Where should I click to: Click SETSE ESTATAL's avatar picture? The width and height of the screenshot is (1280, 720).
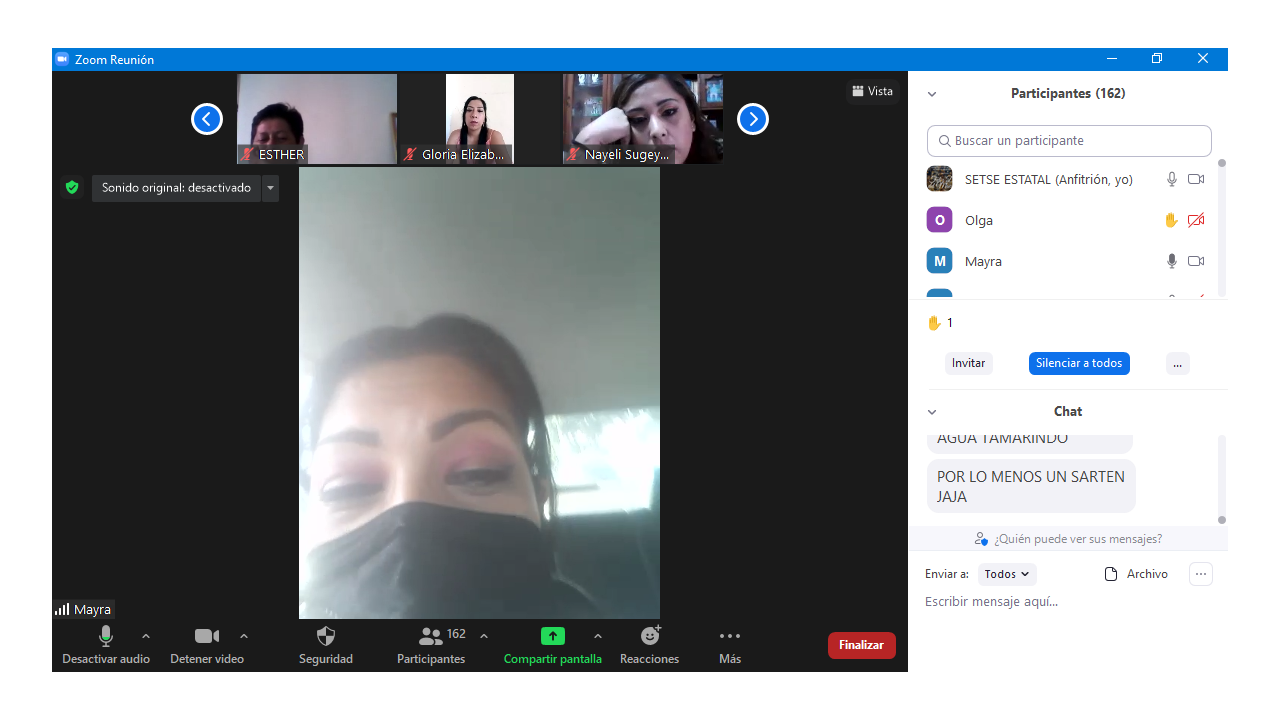[939, 179]
